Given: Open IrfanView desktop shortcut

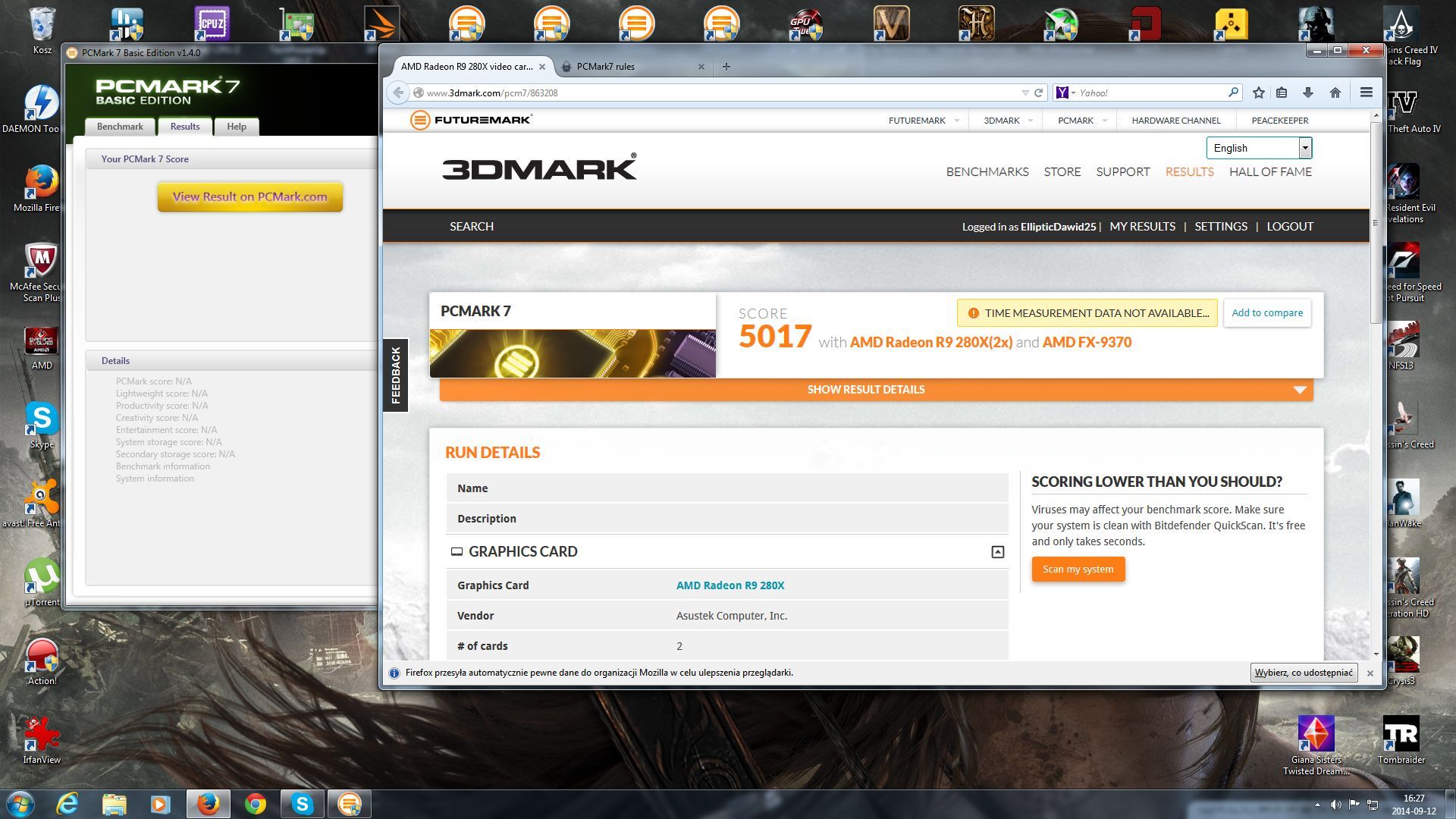Looking at the screenshot, I should pos(42,739).
